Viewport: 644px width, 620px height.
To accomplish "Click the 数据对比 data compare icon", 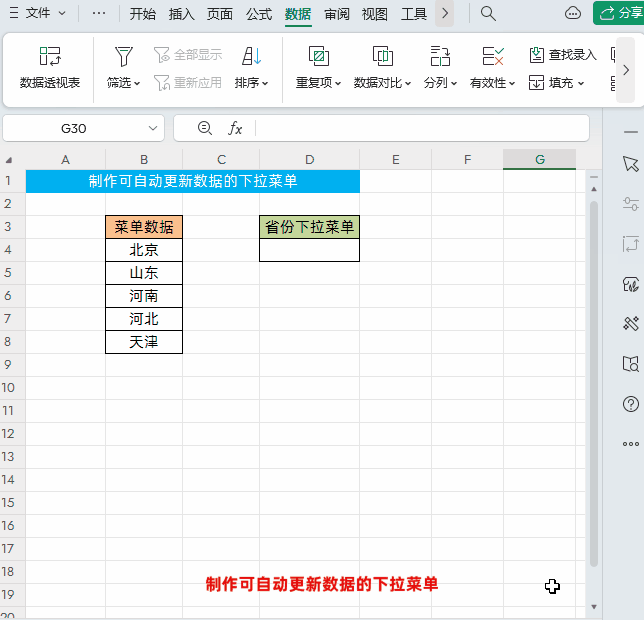I will coord(382,56).
